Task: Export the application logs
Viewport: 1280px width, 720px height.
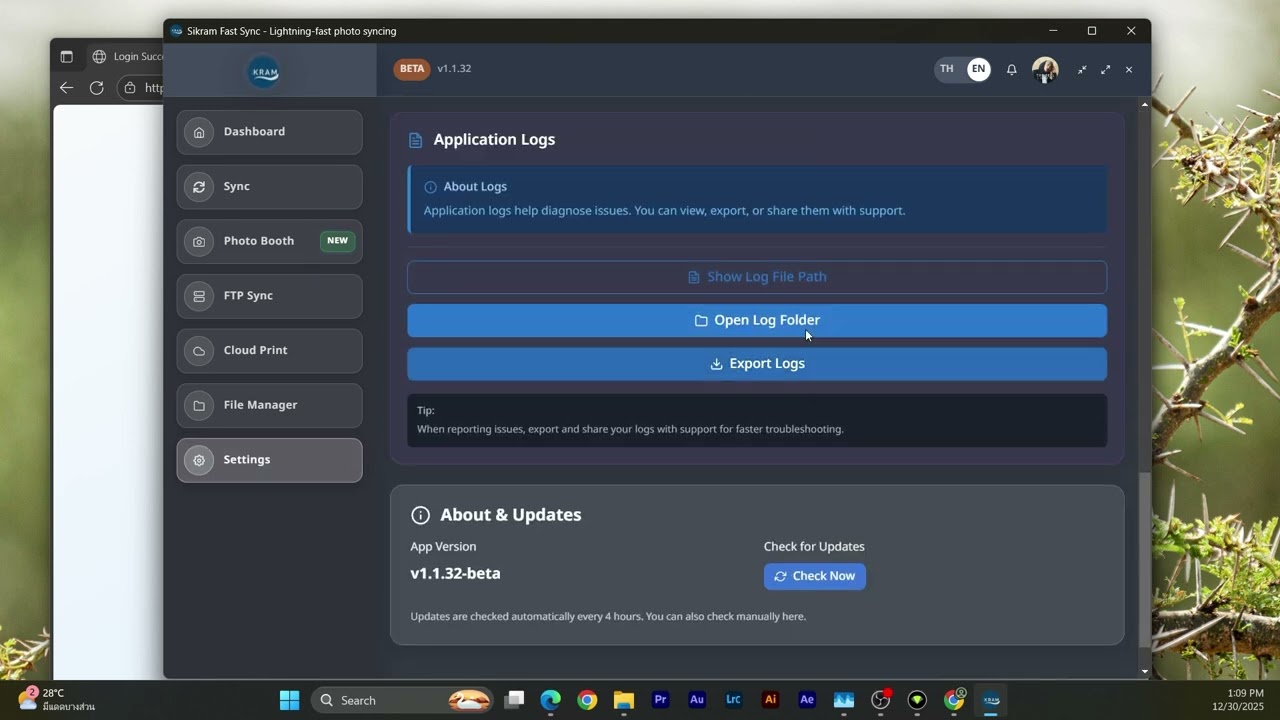Action: (757, 364)
